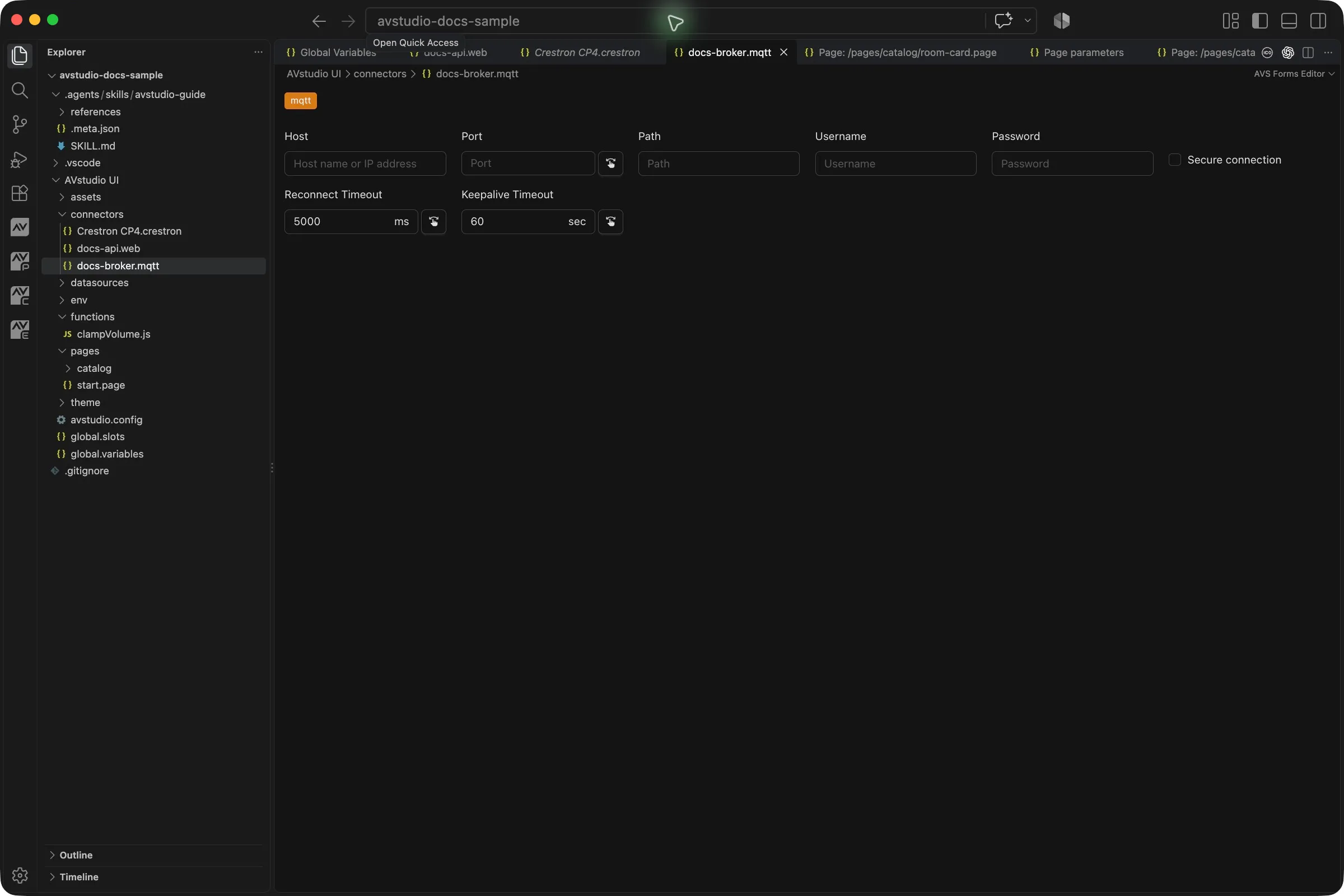
Task: Toggle the primary side bar
Action: pos(1260,21)
